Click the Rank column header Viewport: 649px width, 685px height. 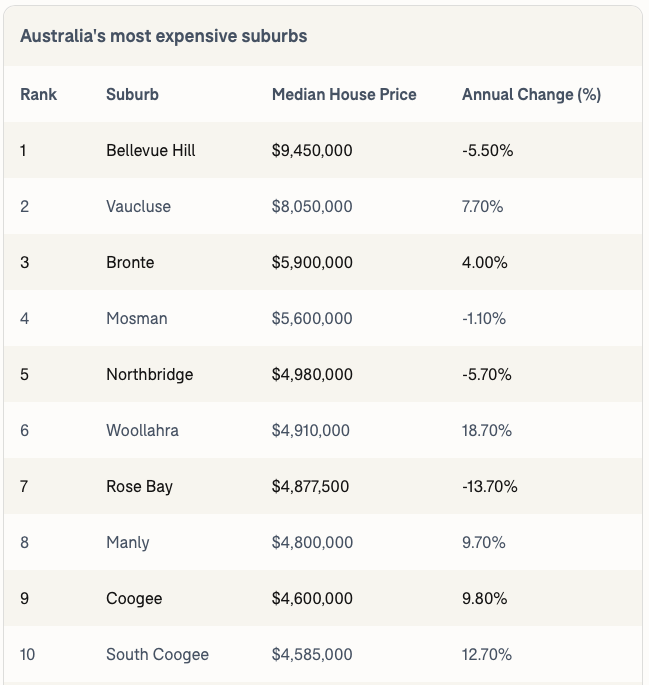pyautogui.click(x=39, y=95)
